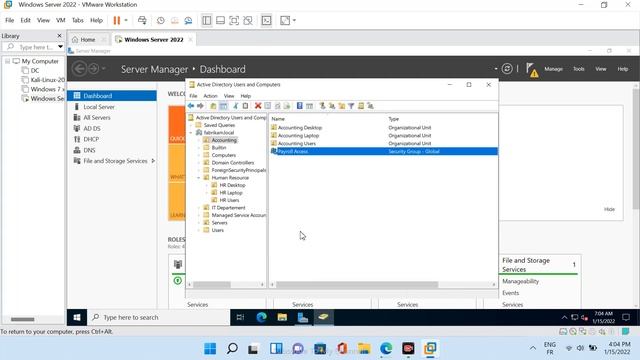Click Server Manager notifications flag icon
This screenshot has height=360, width=640.
[x=532, y=69]
